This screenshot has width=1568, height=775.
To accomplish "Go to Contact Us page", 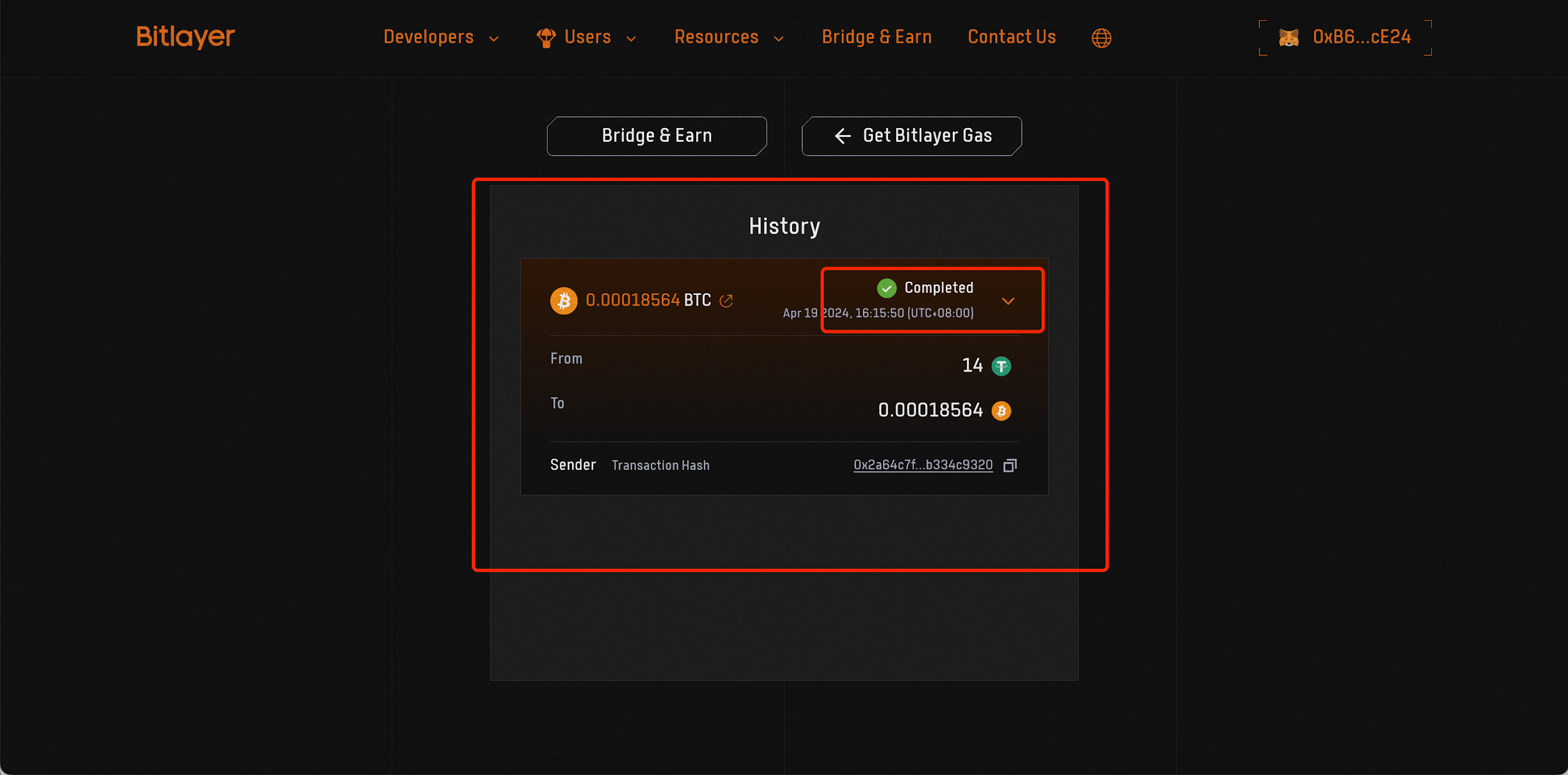I will 1011,38.
